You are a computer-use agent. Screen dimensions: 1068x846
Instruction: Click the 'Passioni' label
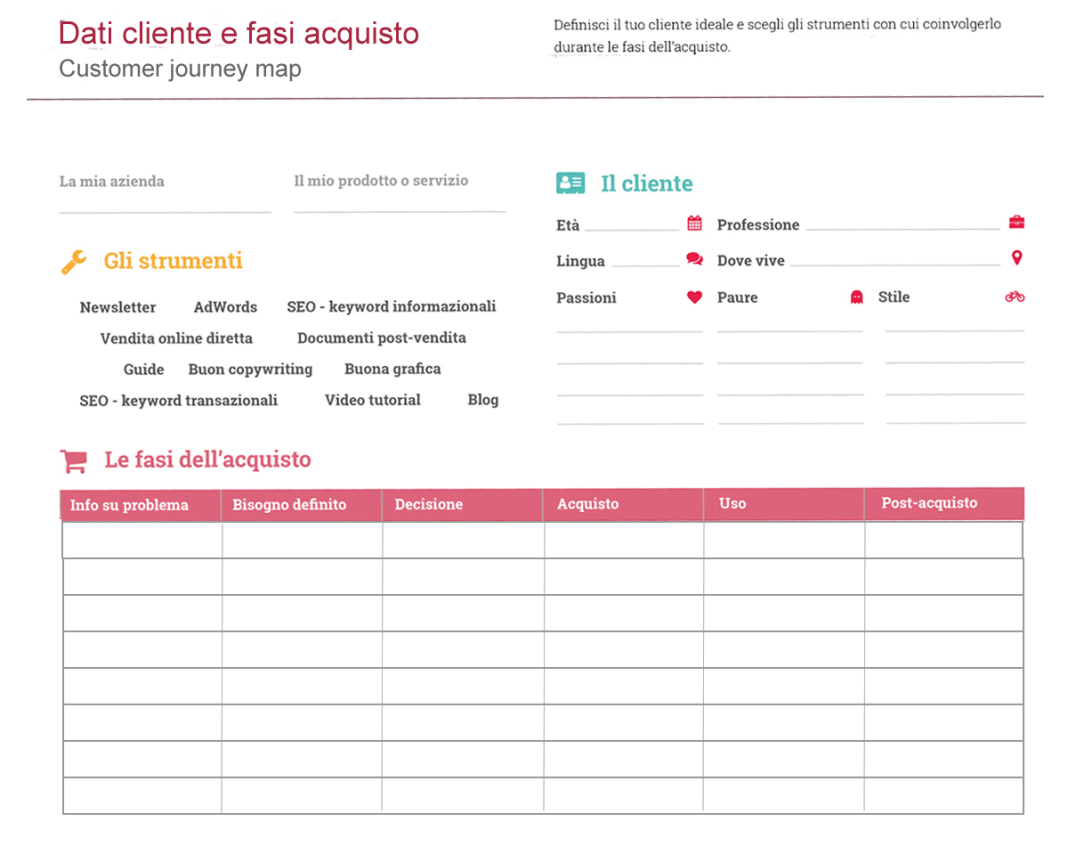point(586,298)
